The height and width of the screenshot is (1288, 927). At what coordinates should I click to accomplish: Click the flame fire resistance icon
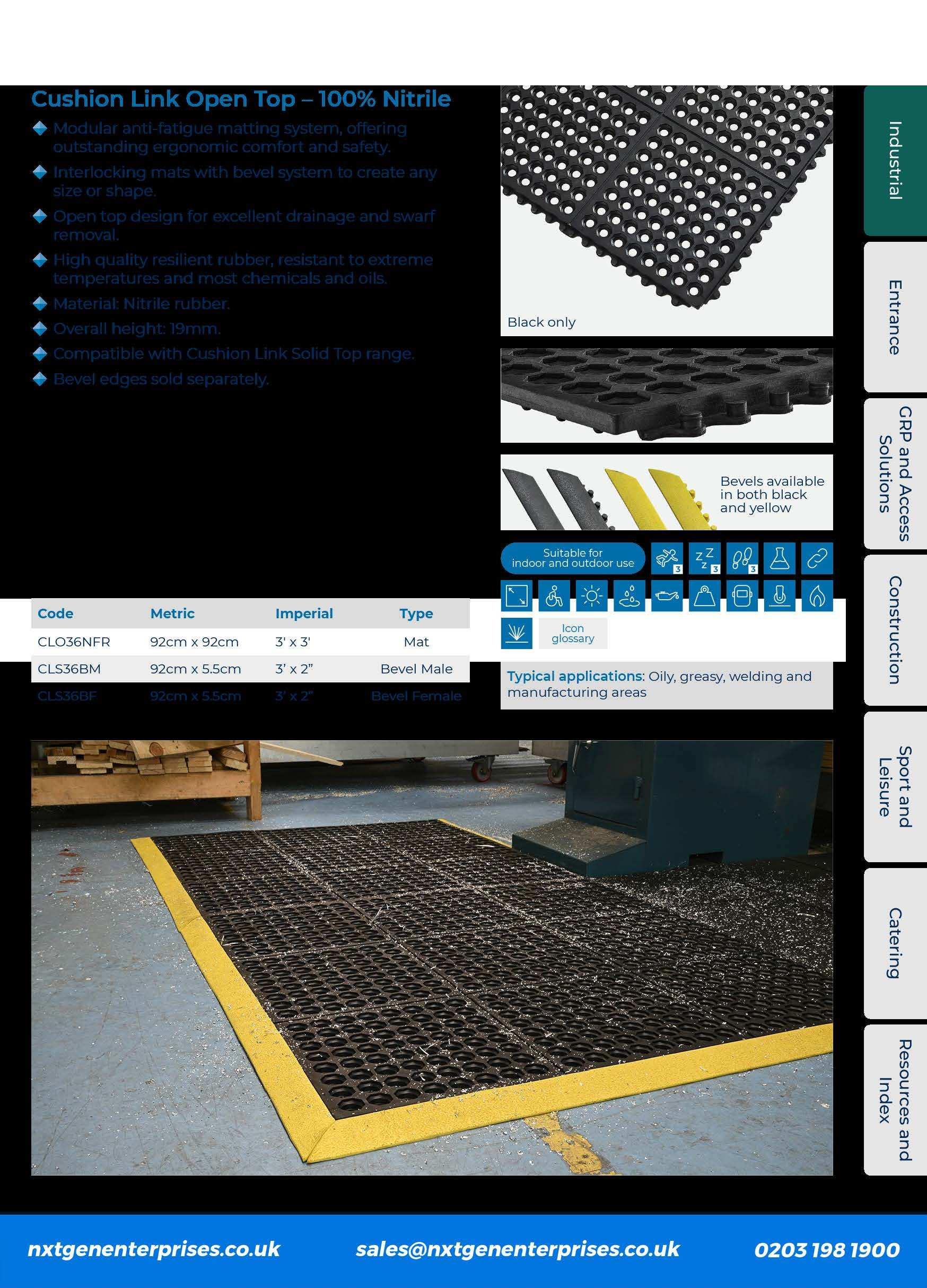click(817, 595)
